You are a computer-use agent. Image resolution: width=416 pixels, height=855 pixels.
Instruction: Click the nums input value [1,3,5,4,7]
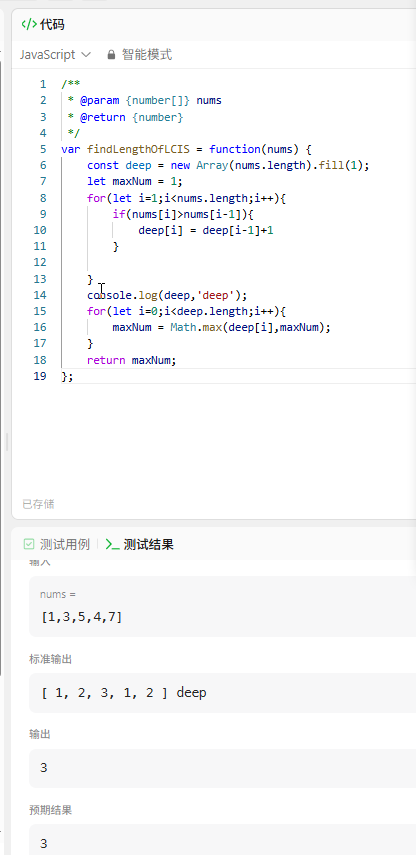pos(82,617)
